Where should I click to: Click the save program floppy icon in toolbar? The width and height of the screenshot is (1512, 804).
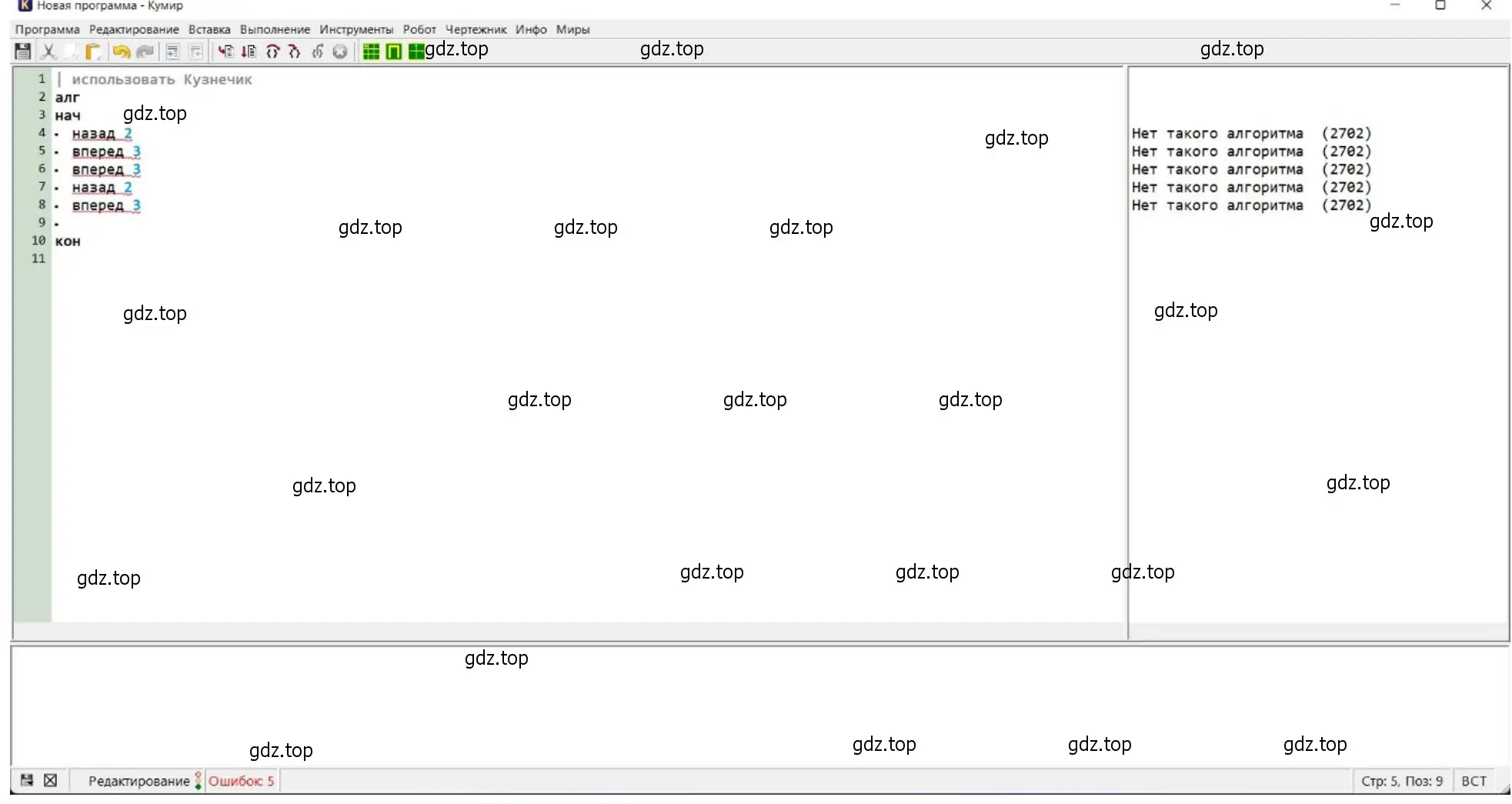coord(23,52)
